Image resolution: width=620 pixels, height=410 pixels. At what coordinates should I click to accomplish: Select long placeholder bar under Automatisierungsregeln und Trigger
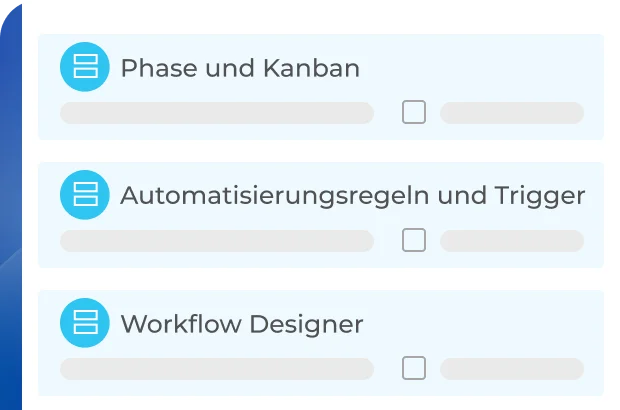[x=217, y=241]
